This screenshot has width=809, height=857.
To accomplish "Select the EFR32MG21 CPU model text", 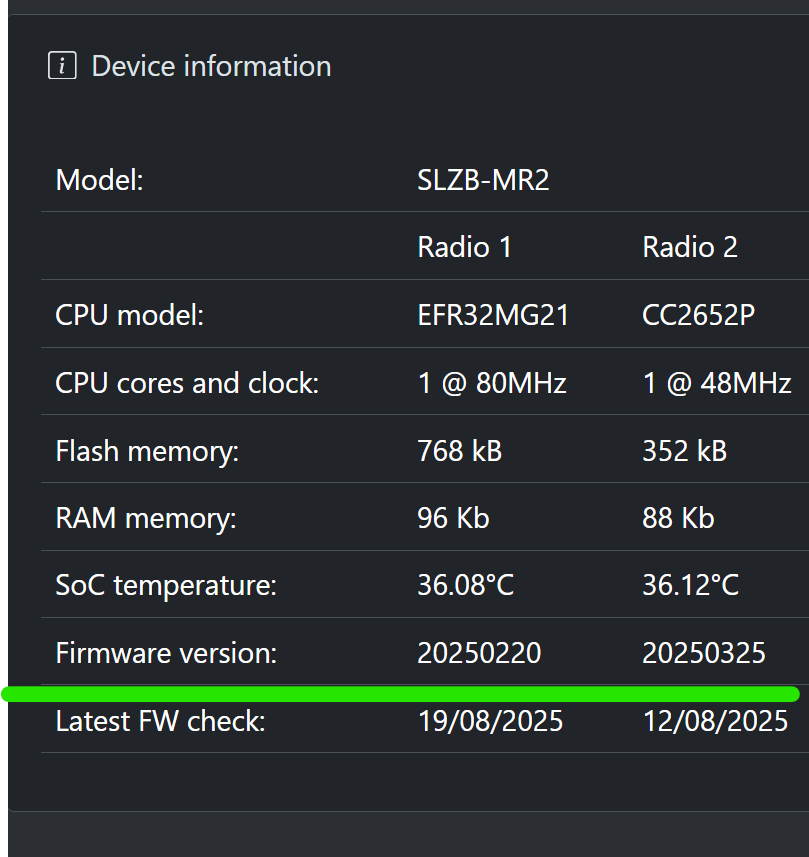I will (x=493, y=315).
